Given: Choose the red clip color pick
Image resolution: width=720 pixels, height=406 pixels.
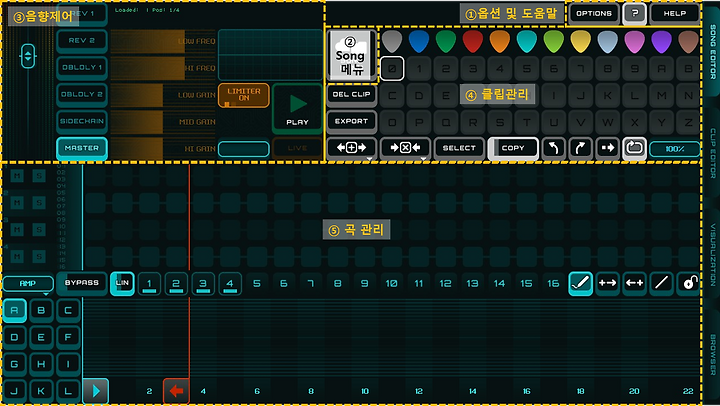Looking at the screenshot, I should (472, 41).
